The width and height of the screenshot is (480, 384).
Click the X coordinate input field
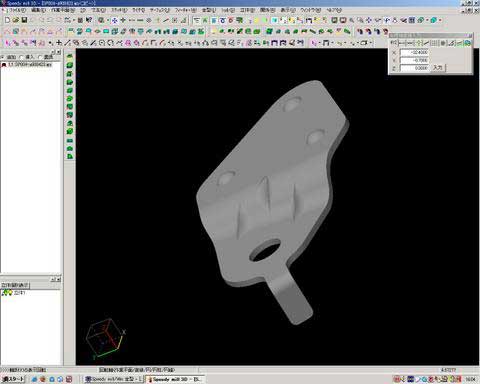pyautogui.click(x=414, y=52)
